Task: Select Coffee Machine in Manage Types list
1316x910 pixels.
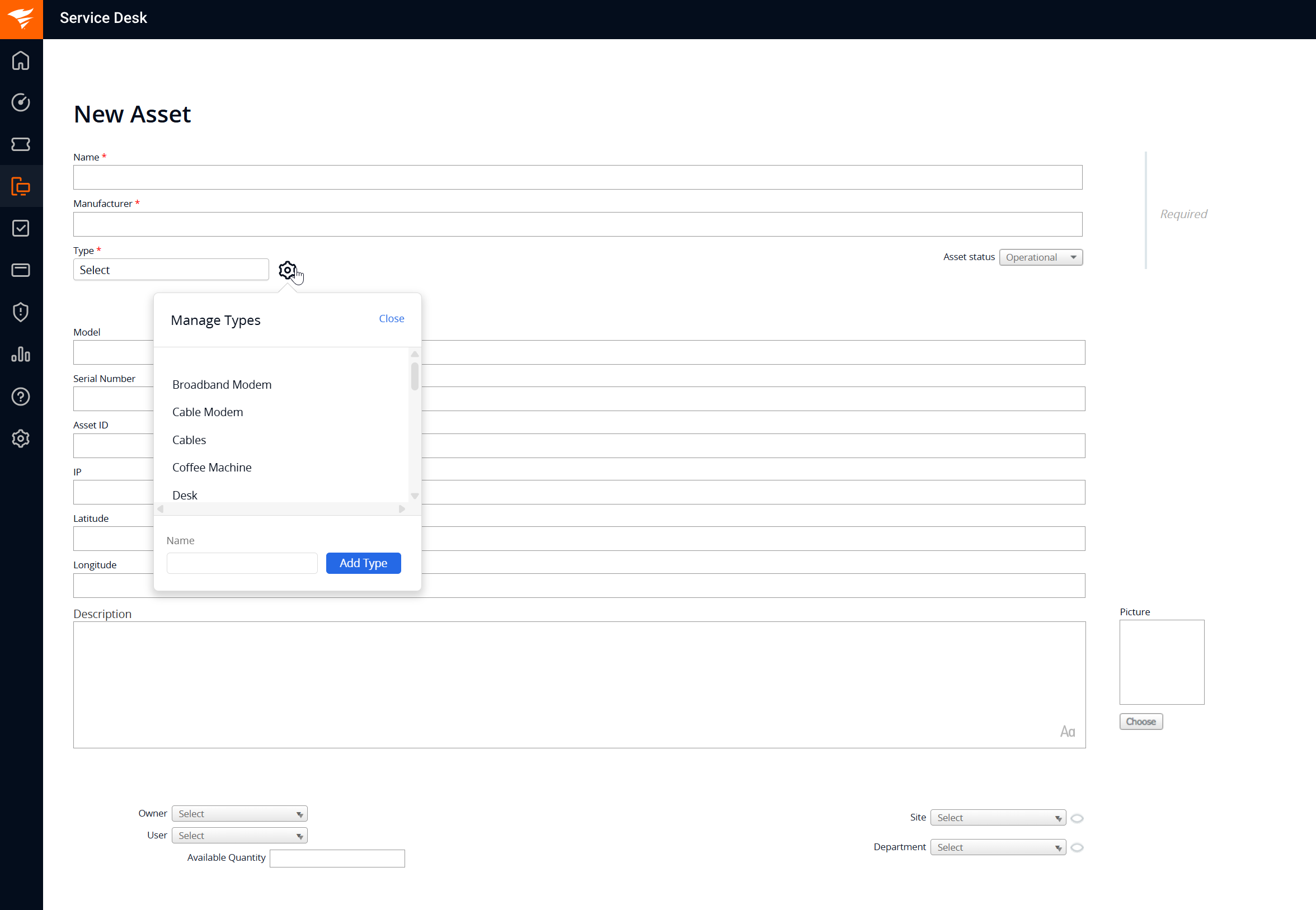Action: 211,468
